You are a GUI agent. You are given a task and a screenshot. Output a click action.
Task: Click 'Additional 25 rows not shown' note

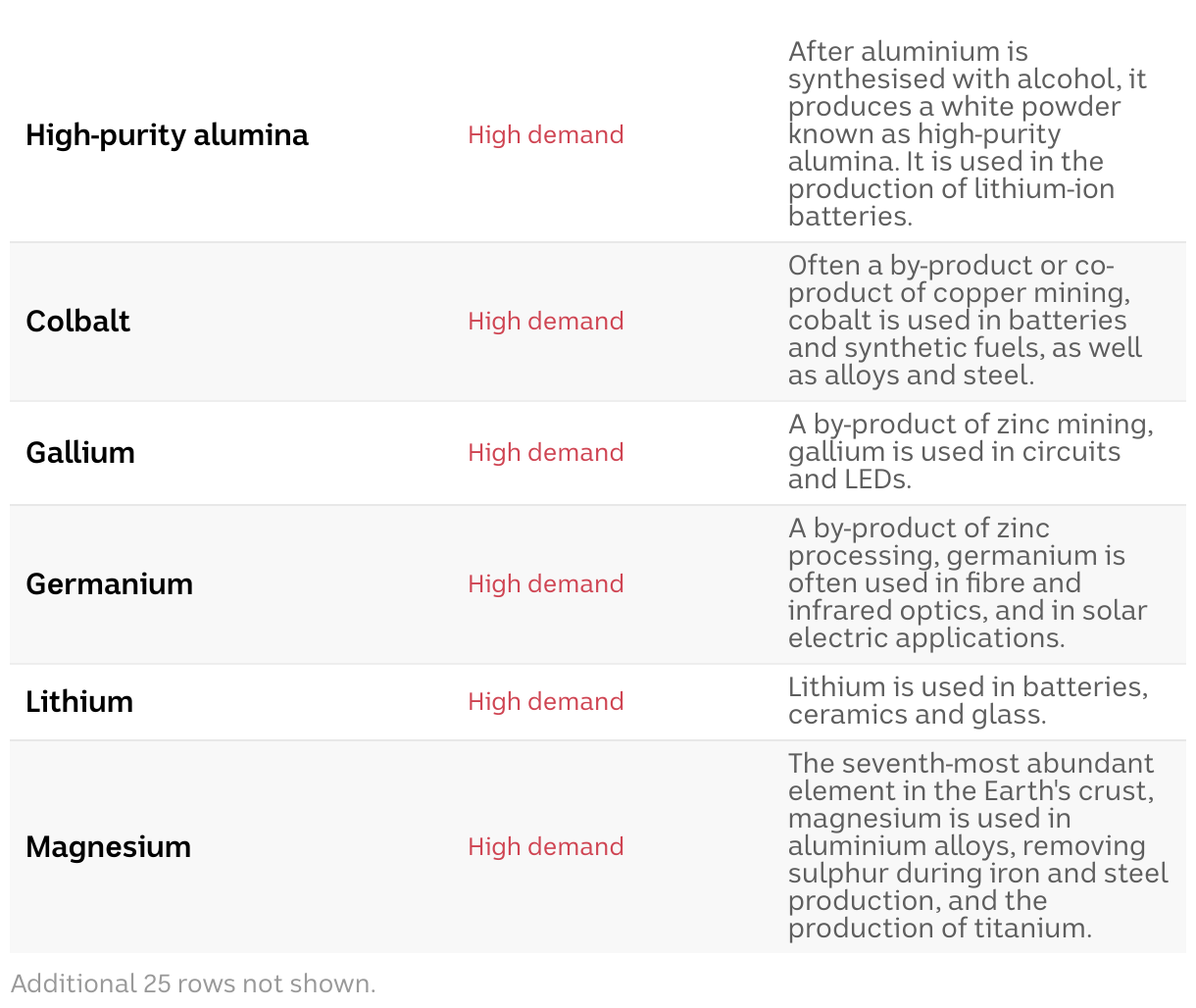(193, 983)
